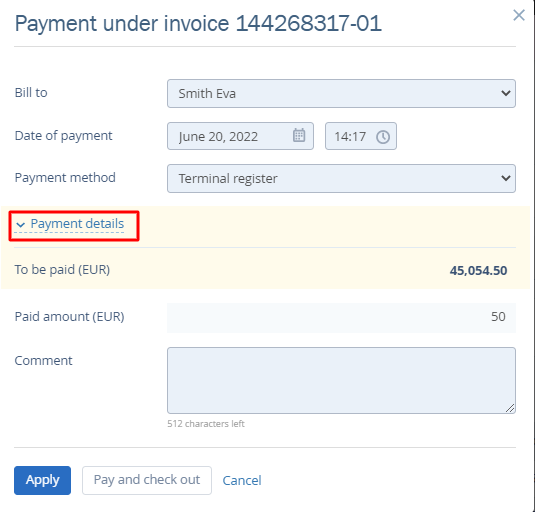The width and height of the screenshot is (535, 512).
Task: Open the calendar date picker icon
Action: tap(299, 135)
